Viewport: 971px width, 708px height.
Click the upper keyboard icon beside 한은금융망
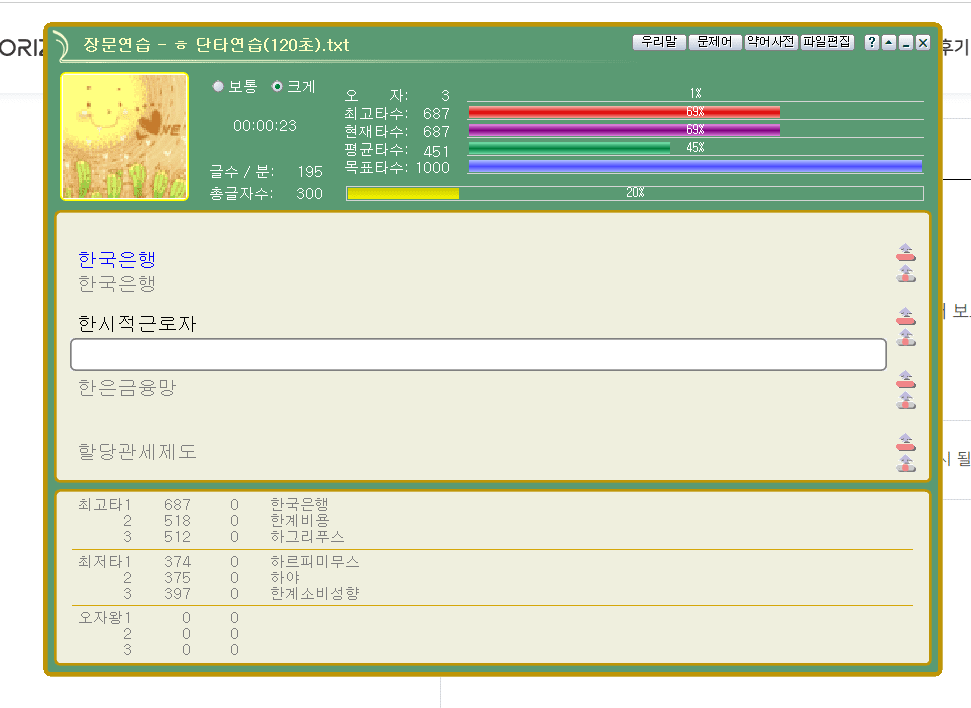(906, 379)
